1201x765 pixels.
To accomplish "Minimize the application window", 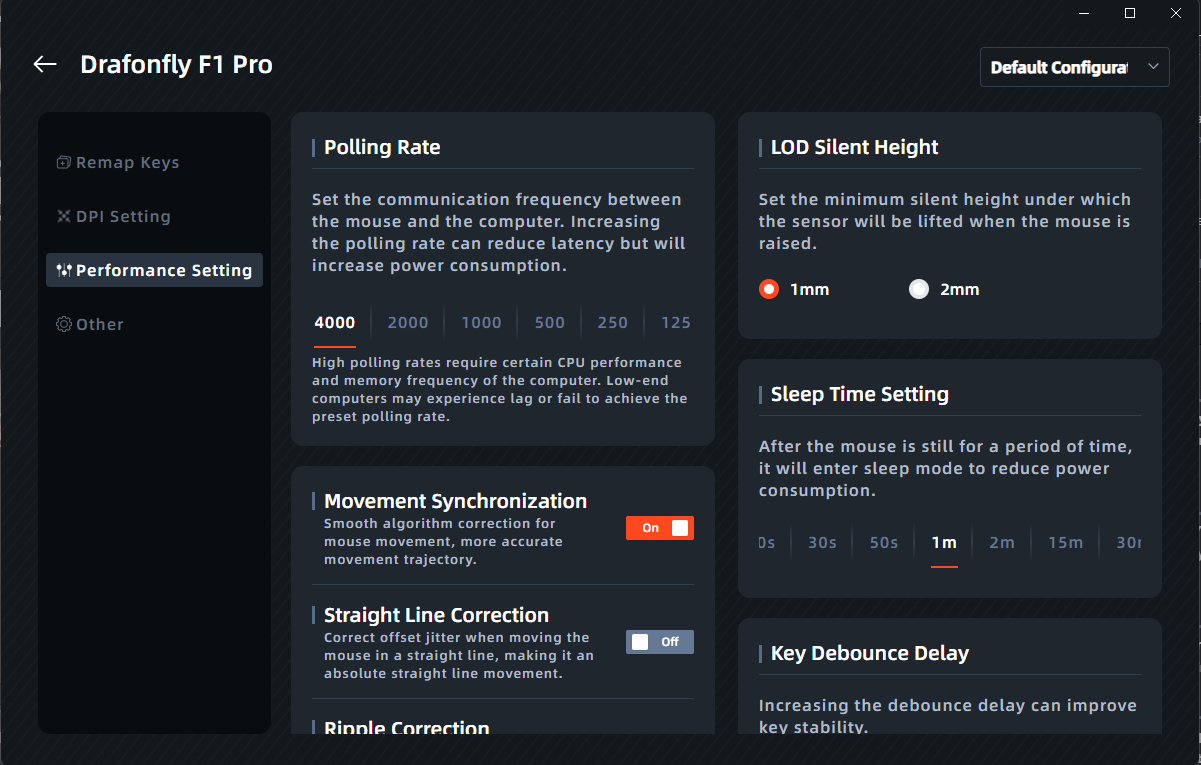I will (x=1085, y=13).
